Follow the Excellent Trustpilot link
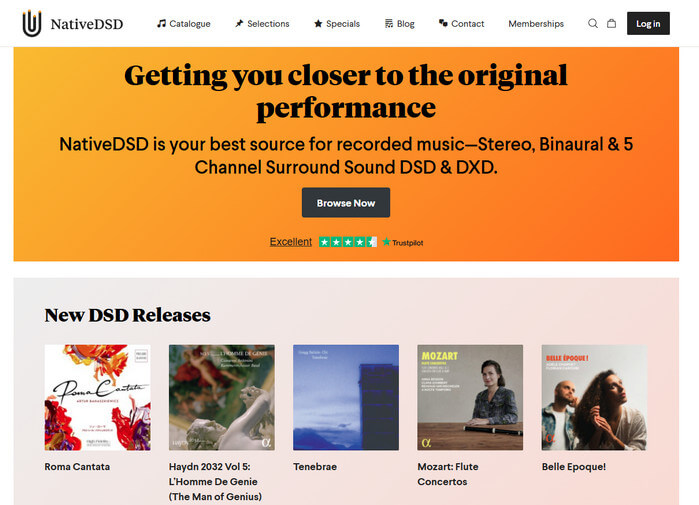This screenshot has height=505, width=699. coord(291,242)
